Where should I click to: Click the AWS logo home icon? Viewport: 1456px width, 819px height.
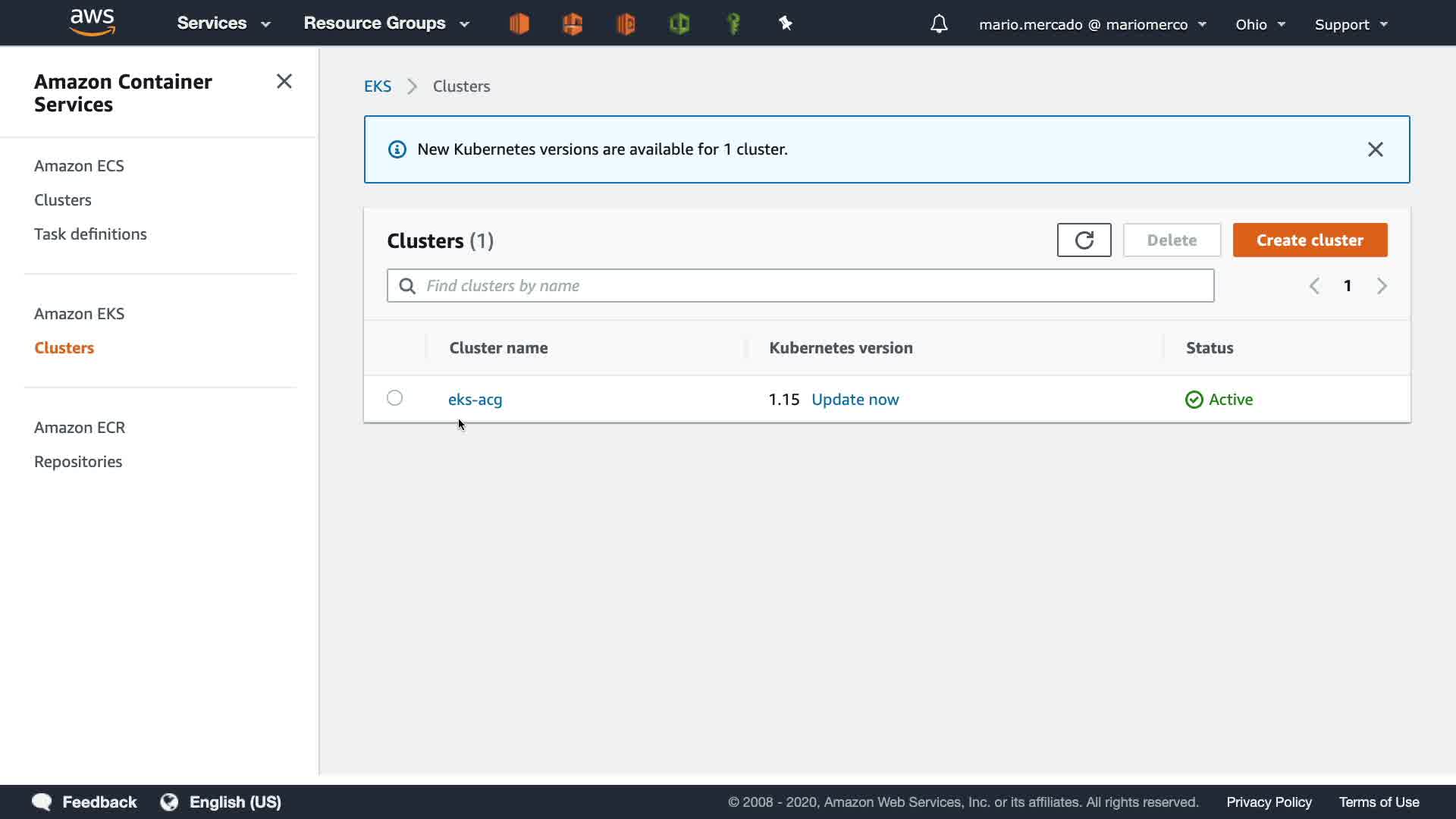pos(92,23)
